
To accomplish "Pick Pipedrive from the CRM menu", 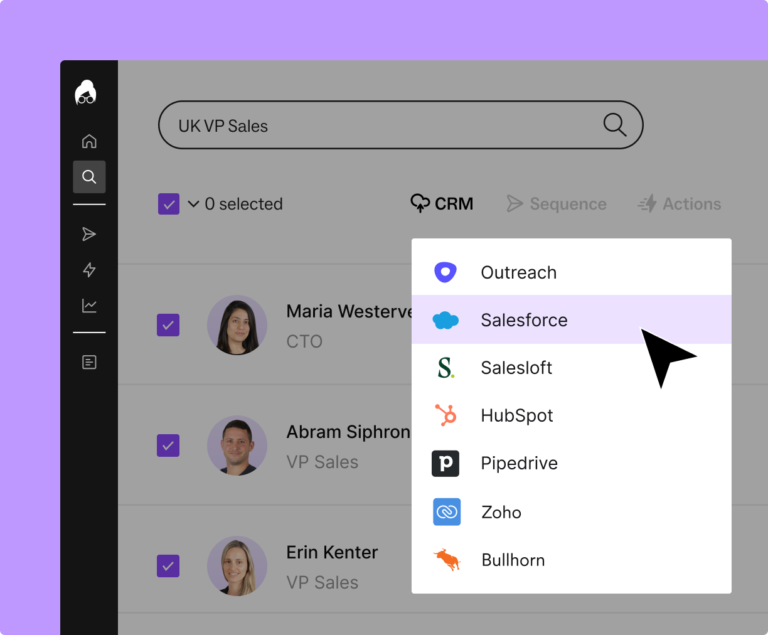I will (x=518, y=464).
